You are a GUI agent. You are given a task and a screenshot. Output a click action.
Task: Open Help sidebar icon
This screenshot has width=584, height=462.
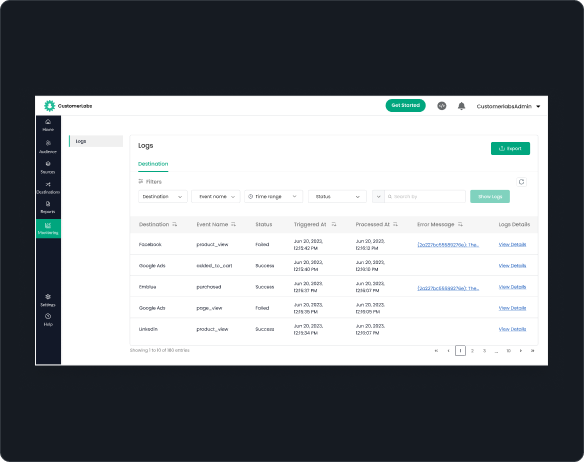(x=48, y=320)
